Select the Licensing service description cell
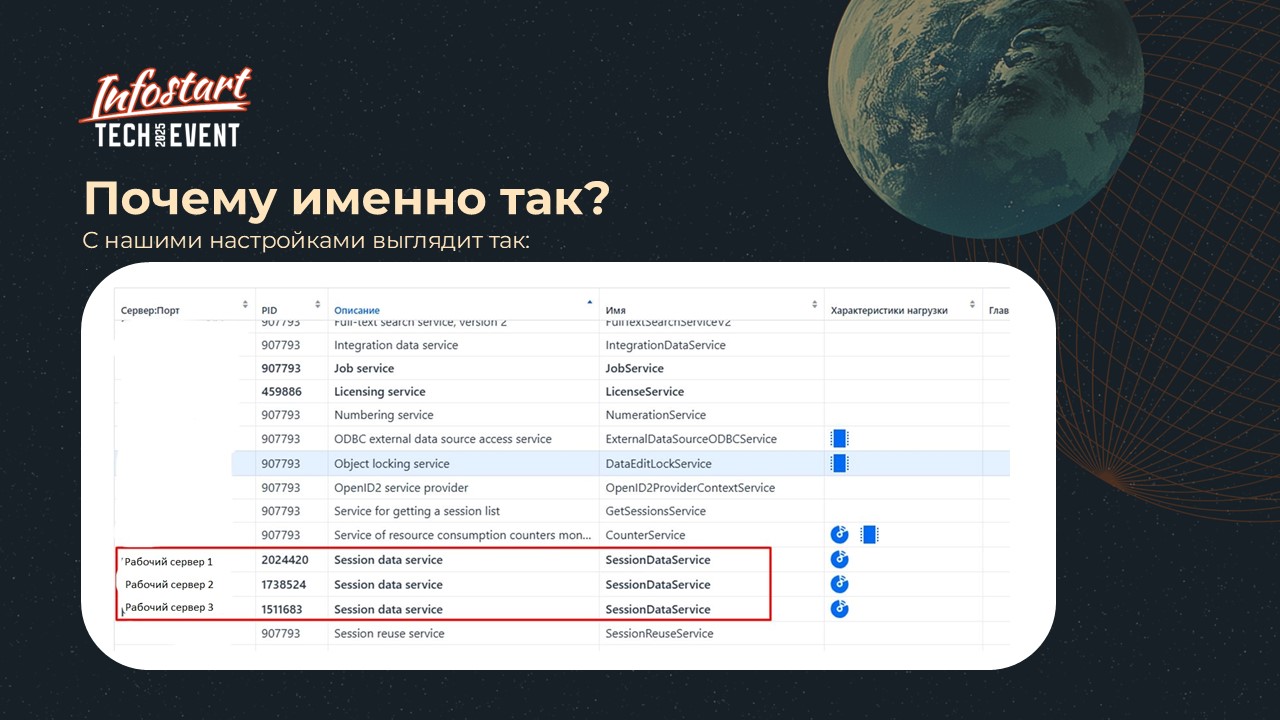 click(x=380, y=392)
